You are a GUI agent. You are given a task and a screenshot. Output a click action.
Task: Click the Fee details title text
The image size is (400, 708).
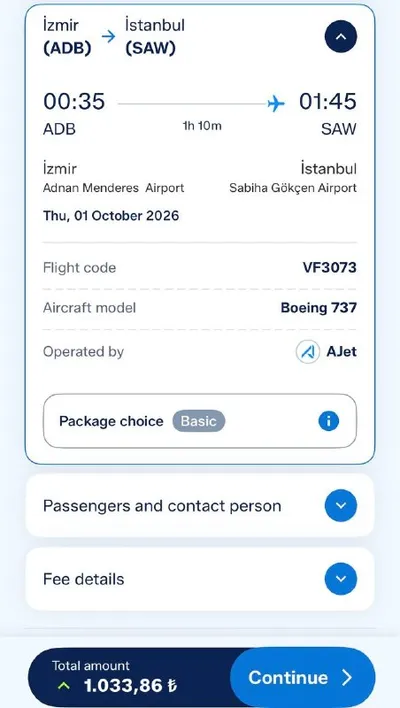pyautogui.click(x=84, y=579)
